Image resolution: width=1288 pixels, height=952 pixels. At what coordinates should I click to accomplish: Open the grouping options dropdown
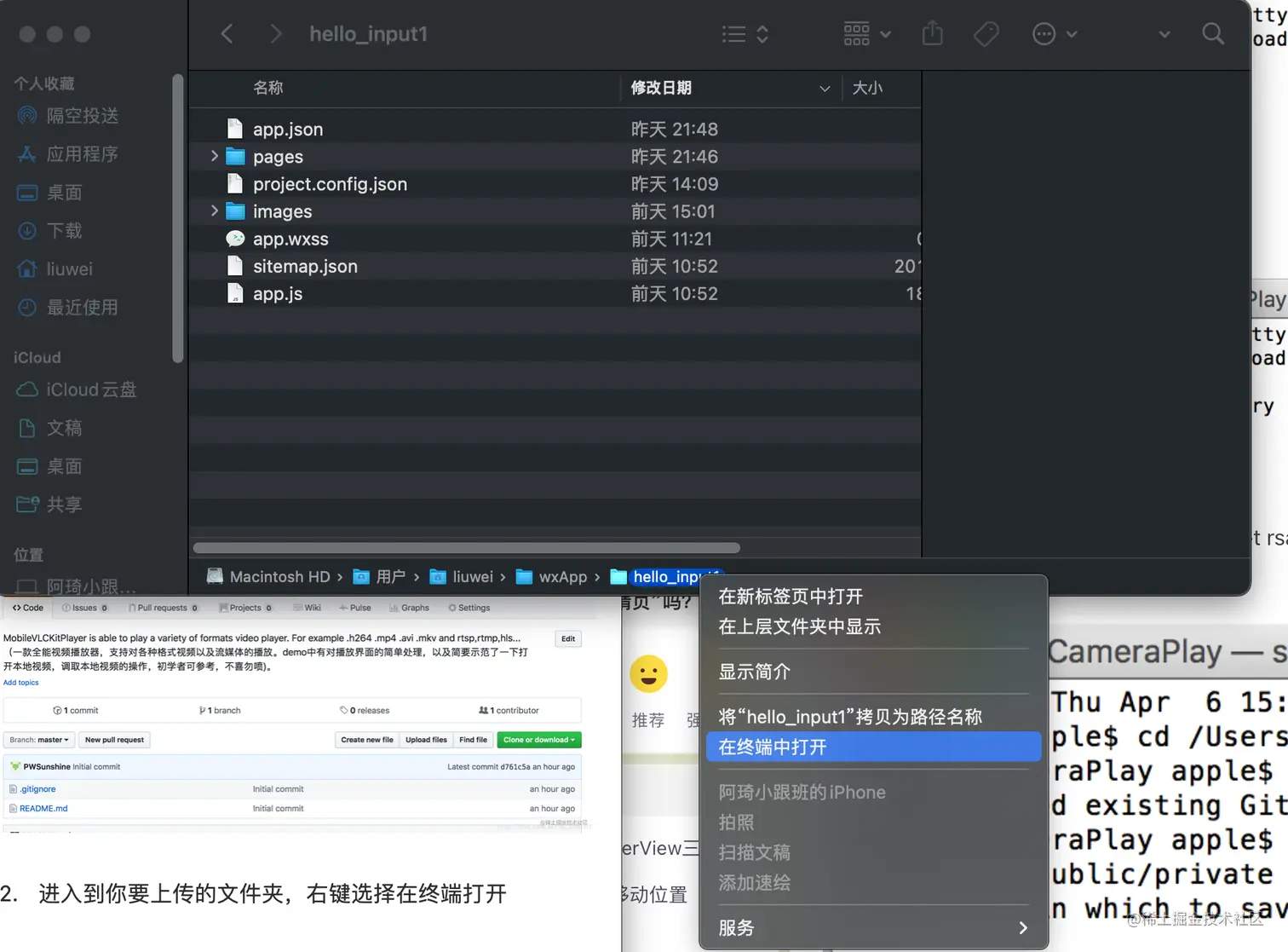pyautogui.click(x=867, y=34)
